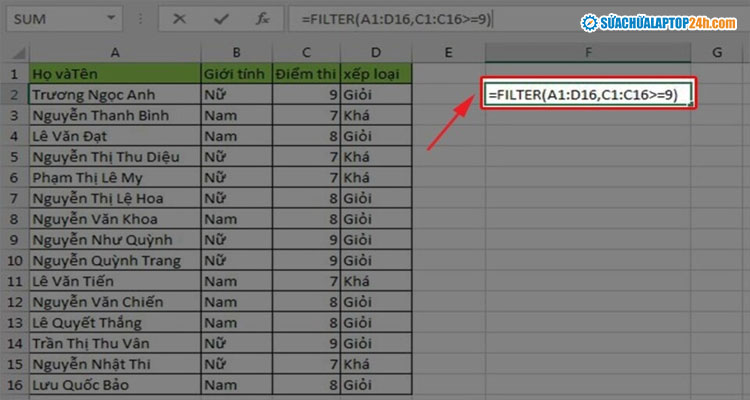Select cell 'Nguyễn Như Quỳnh'
Viewport: 750px width, 400px height.
point(115,240)
